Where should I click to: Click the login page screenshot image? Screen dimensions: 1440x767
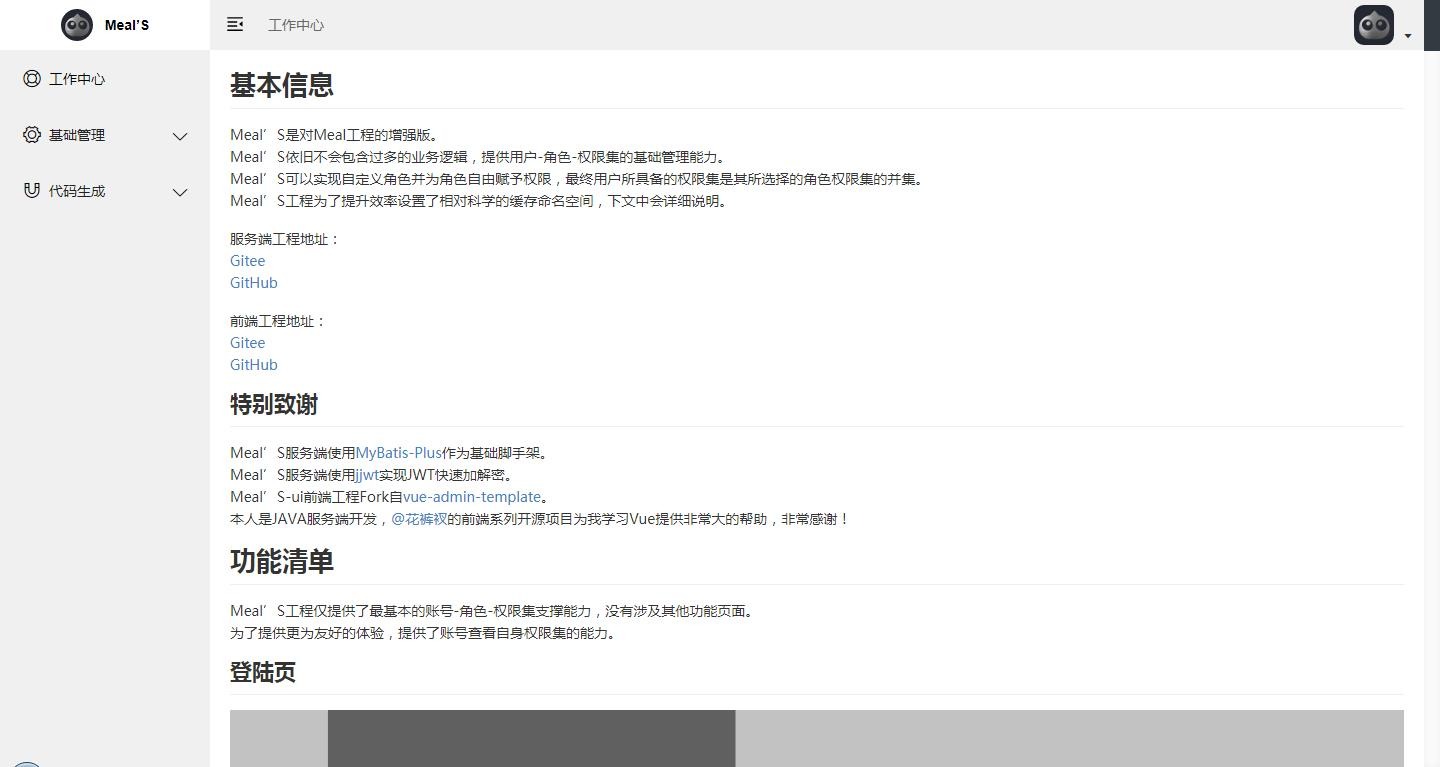[x=816, y=738]
